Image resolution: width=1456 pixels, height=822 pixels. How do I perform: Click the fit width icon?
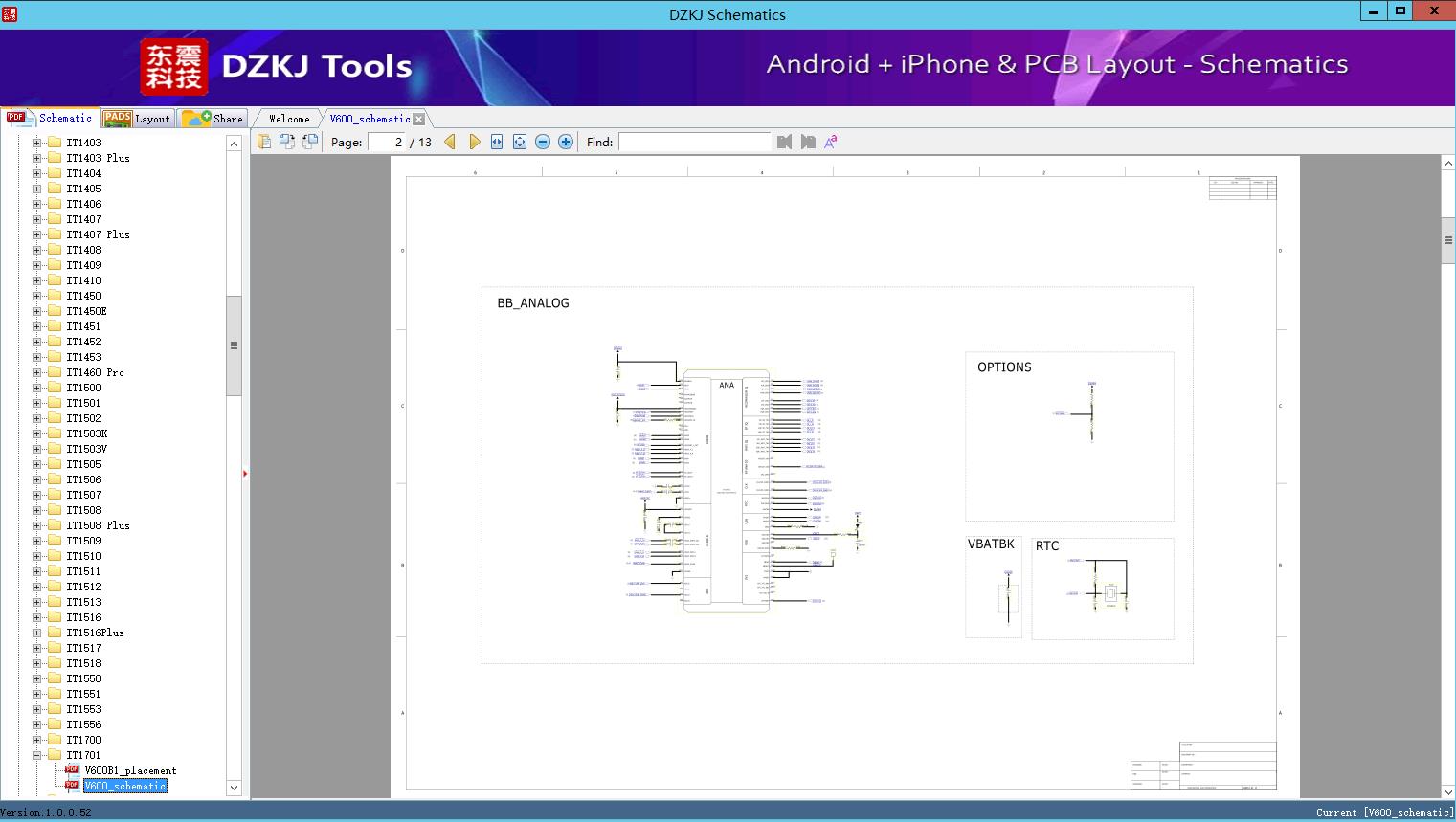497,142
